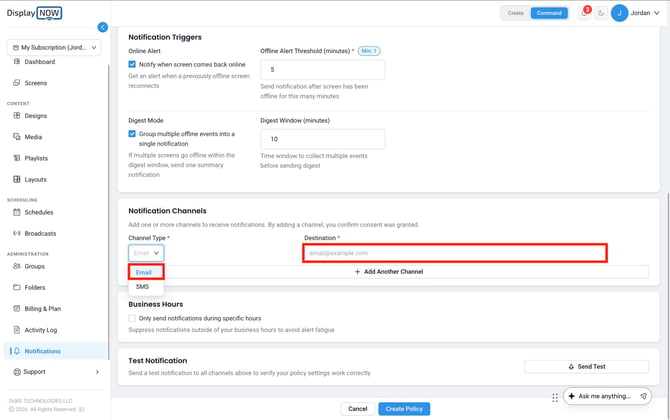
Task: Uncheck Notify when screen comes back online
Action: tap(132, 64)
